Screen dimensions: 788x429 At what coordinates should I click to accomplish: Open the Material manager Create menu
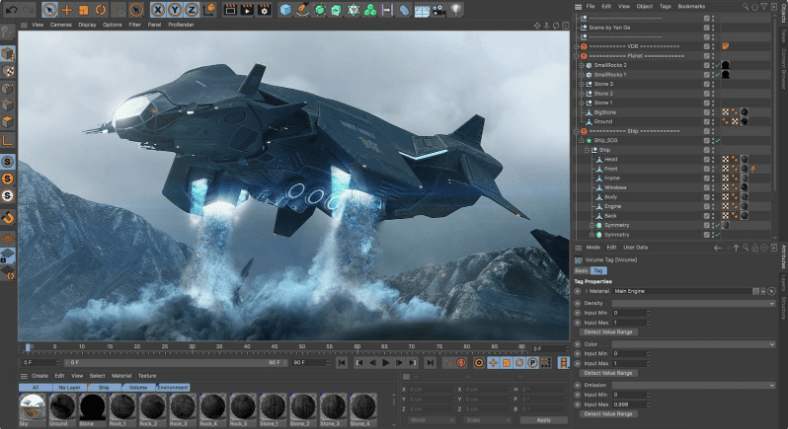pos(40,376)
